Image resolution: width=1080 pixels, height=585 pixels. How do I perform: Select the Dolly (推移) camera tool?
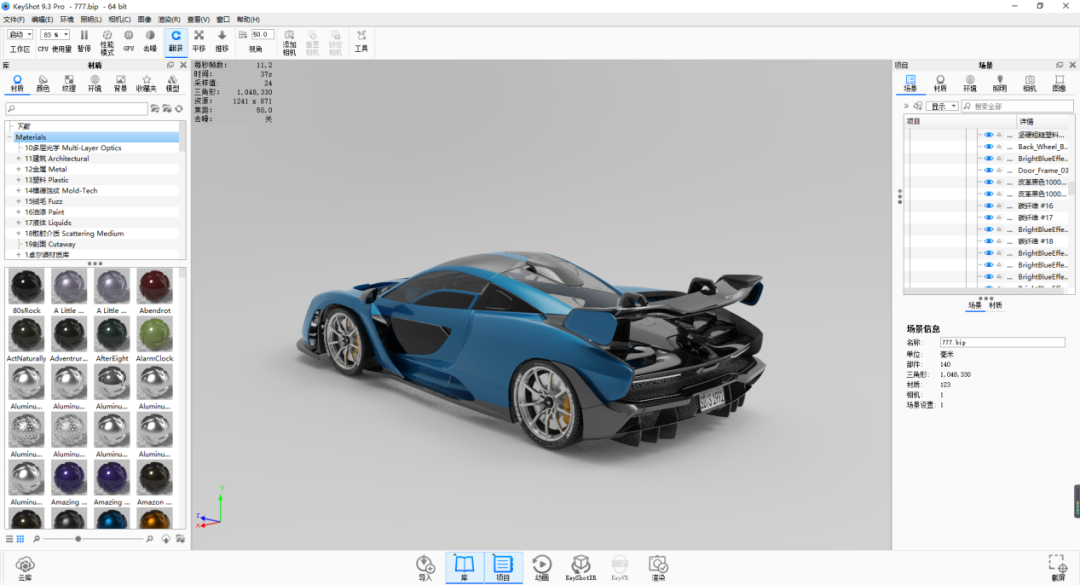pyautogui.click(x=222, y=41)
